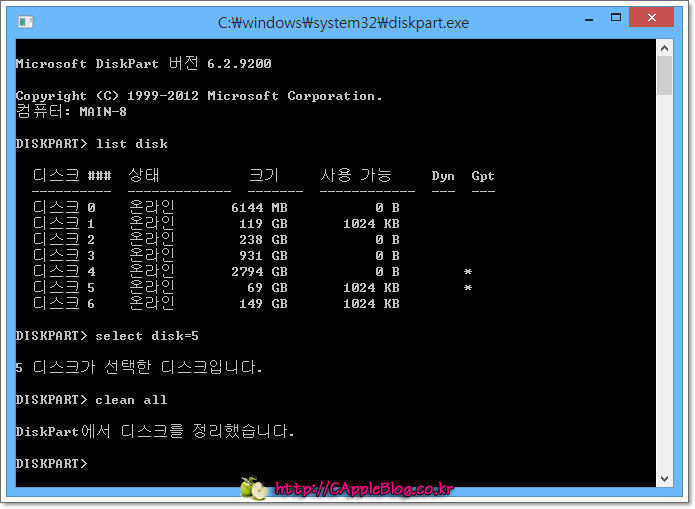Open the diskpart window system menu icon
The image size is (695, 509).
[x=25, y=22]
